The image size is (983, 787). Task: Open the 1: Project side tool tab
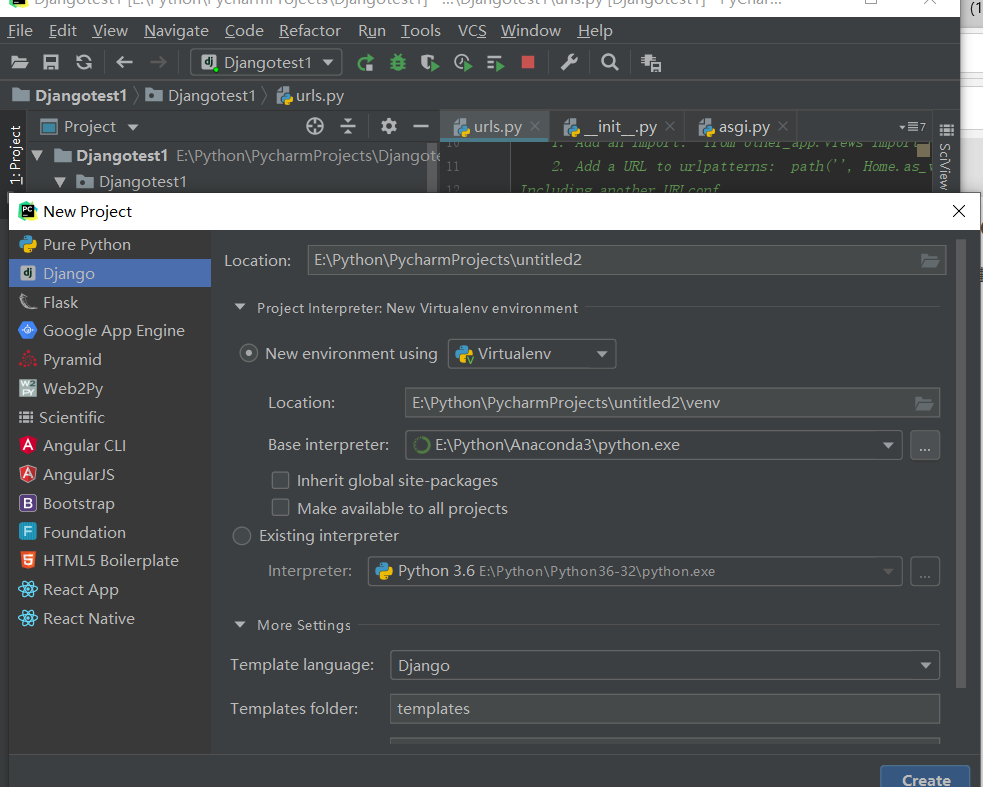coord(16,154)
